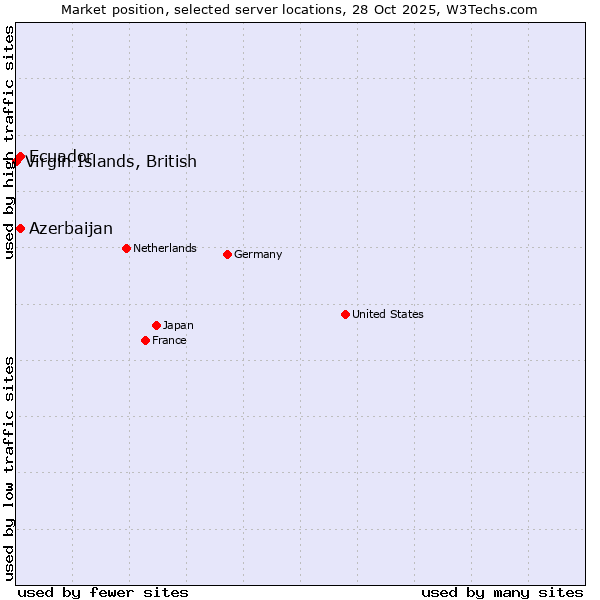Select the Japan data point marker
600x600 pixels.
[156, 325]
